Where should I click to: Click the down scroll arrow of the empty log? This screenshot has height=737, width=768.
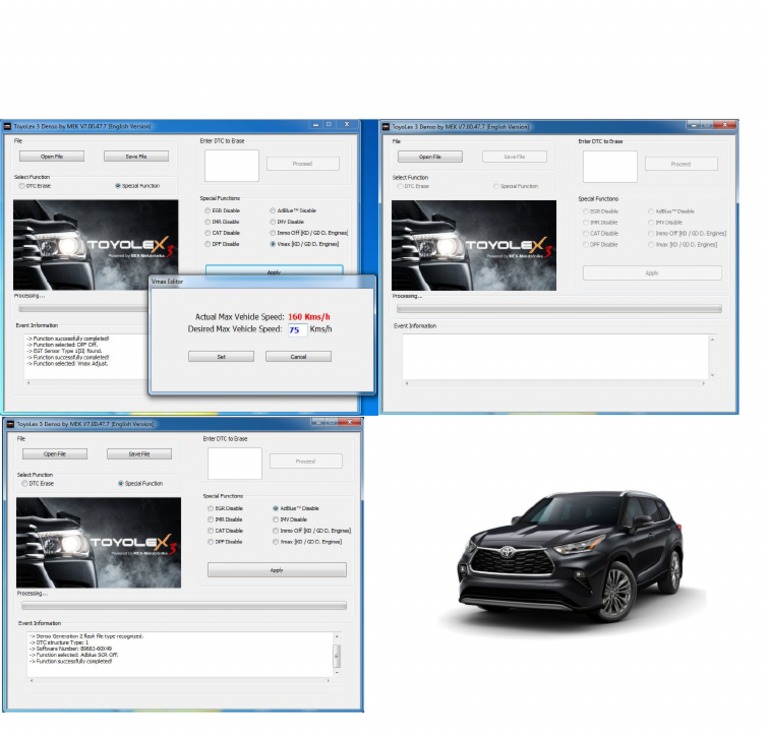(x=712, y=376)
